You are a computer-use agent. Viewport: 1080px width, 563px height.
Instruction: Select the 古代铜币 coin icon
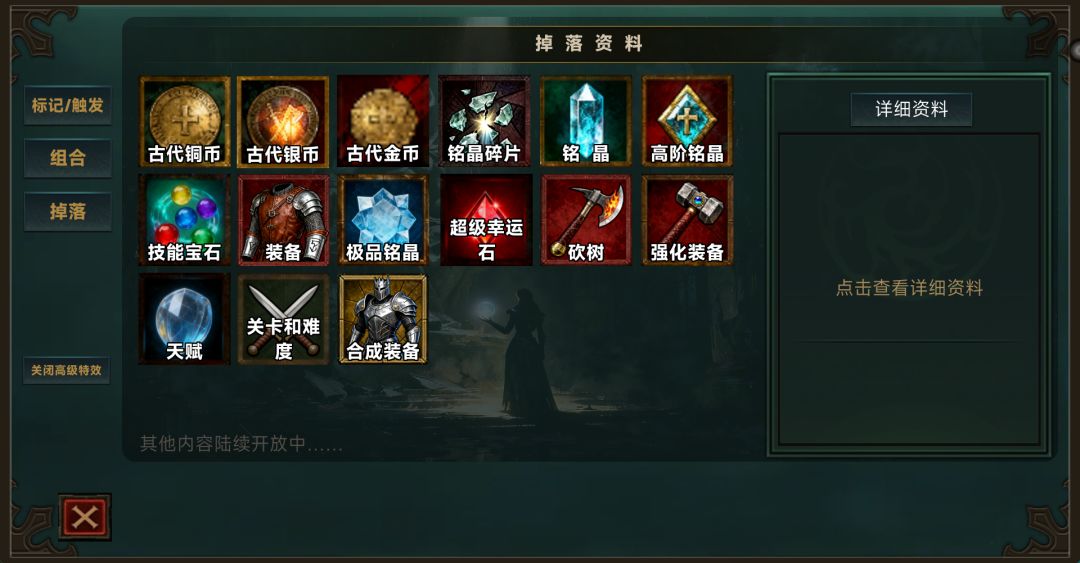pos(185,121)
